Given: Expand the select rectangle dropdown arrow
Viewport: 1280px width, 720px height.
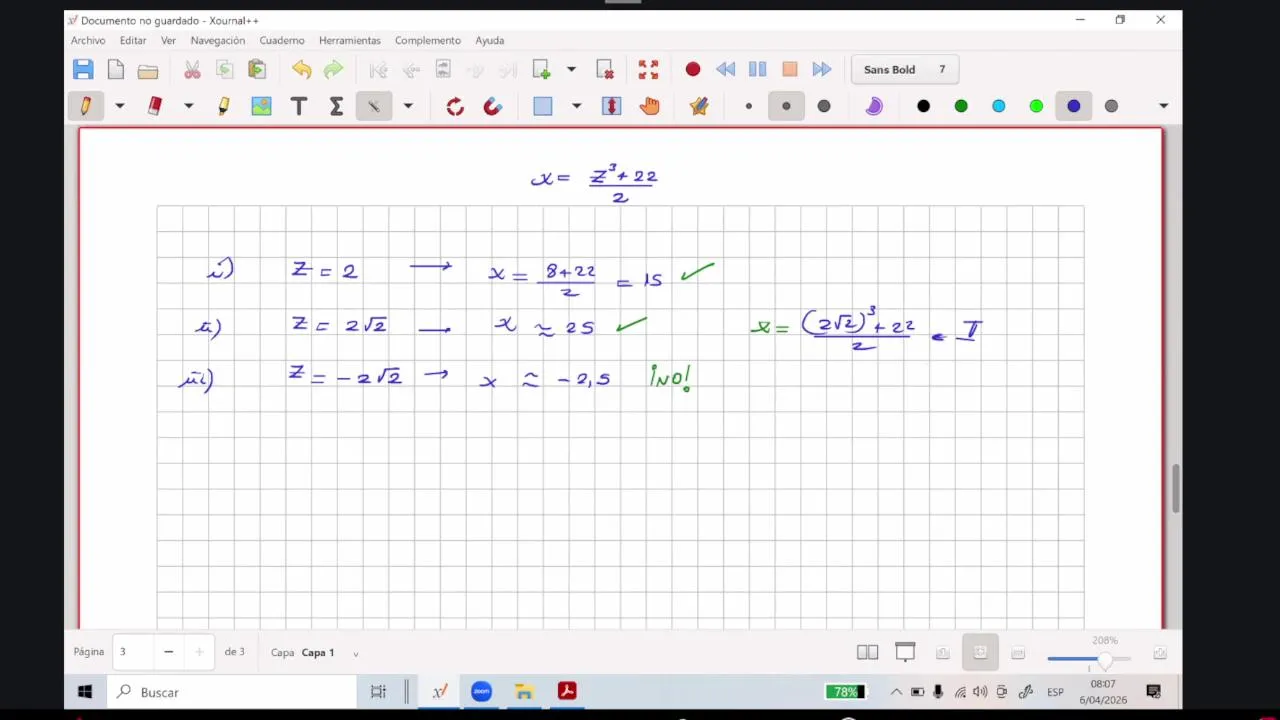Looking at the screenshot, I should point(576,106).
